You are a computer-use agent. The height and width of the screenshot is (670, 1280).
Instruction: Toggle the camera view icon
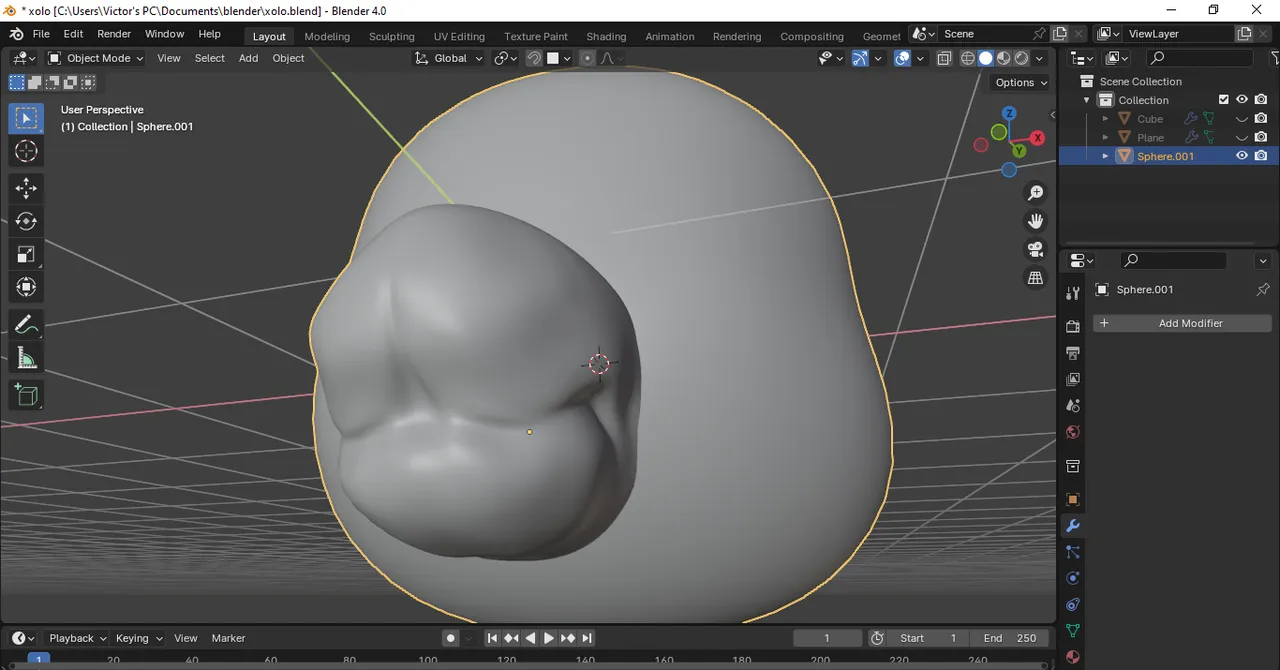pyautogui.click(x=1036, y=249)
